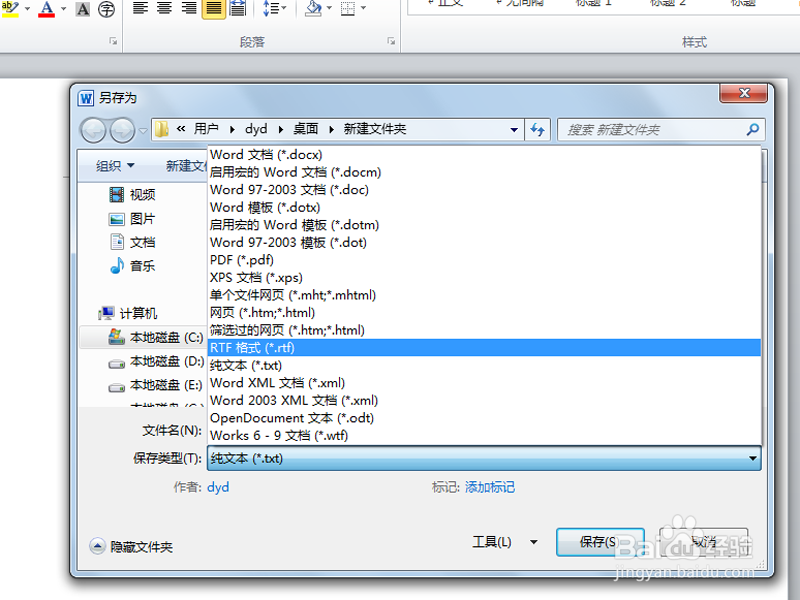This screenshot has width=800, height=600.
Task: Click the 桌面 breadcrumb segment
Action: pyautogui.click(x=306, y=129)
